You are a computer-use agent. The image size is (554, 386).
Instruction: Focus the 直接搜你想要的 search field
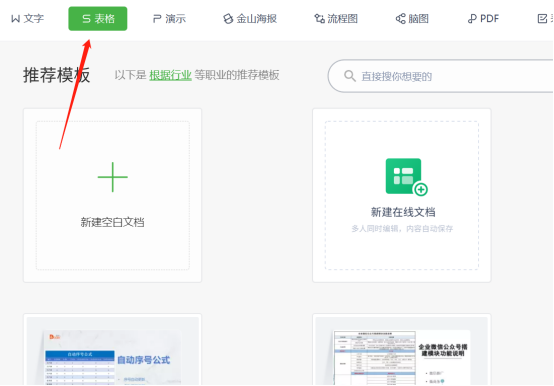tap(441, 76)
